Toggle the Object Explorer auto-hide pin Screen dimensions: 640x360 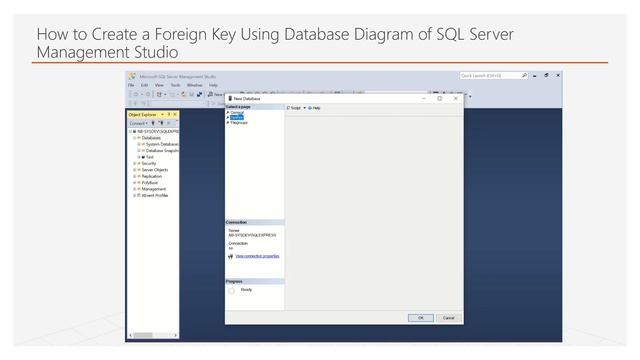click(x=169, y=115)
